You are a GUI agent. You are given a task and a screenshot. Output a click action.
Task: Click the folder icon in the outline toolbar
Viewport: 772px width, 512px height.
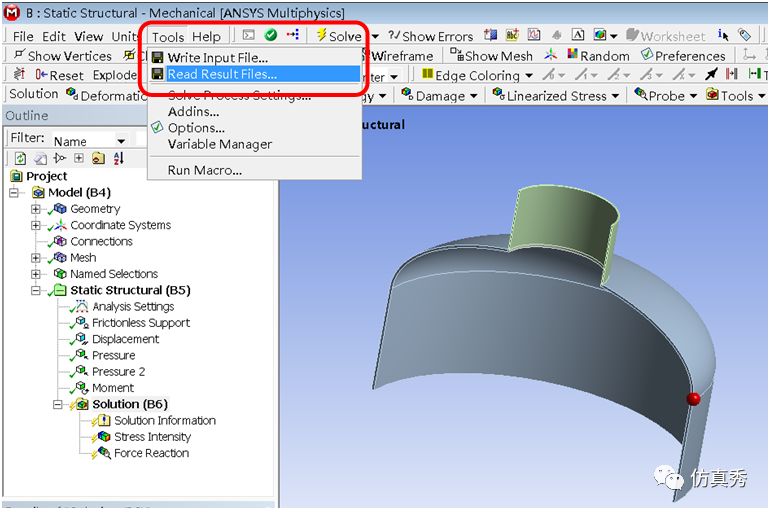(98, 158)
